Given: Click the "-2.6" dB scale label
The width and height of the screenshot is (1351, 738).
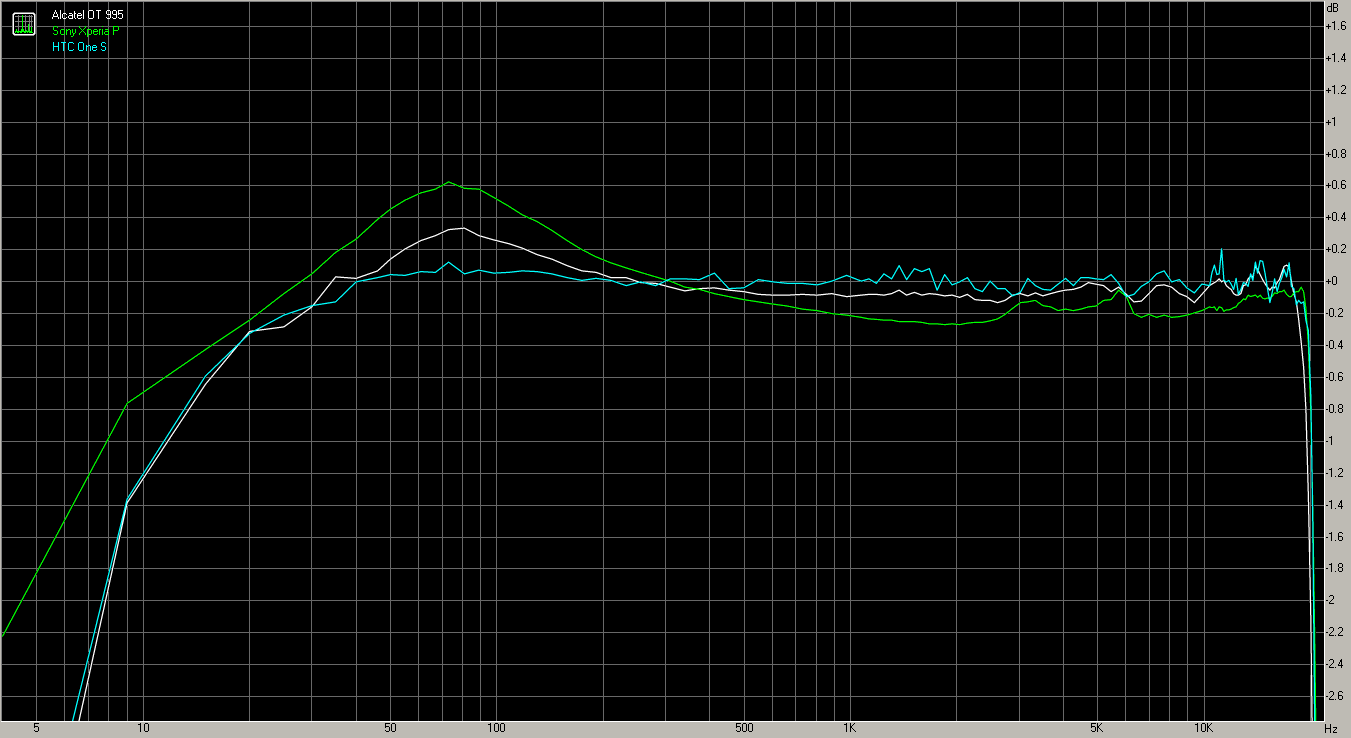Looking at the screenshot, I should pos(1334,696).
